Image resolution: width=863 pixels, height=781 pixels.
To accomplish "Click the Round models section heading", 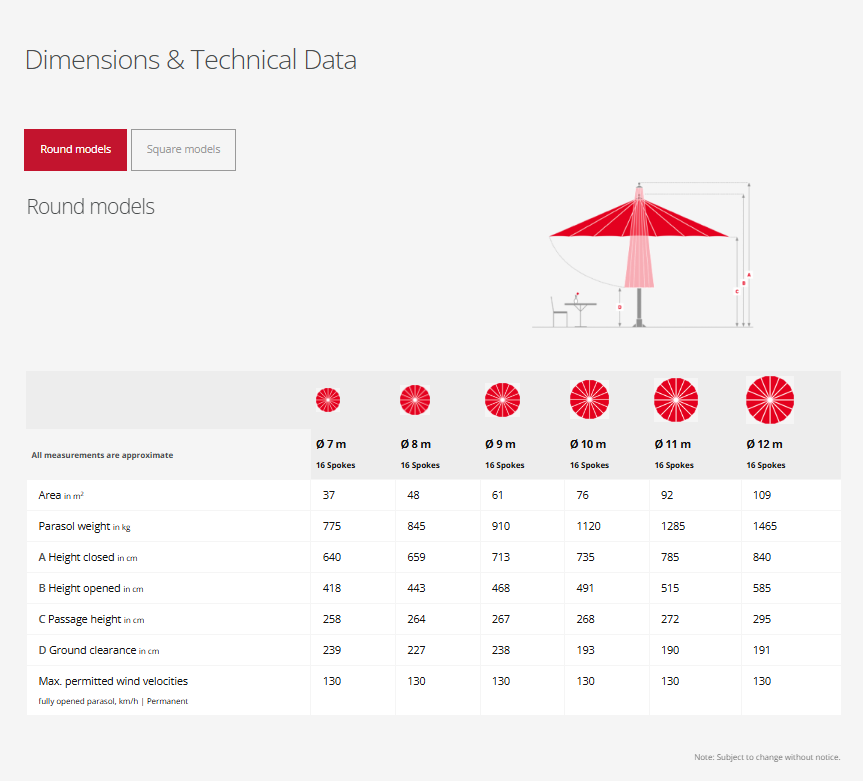I will point(90,207).
